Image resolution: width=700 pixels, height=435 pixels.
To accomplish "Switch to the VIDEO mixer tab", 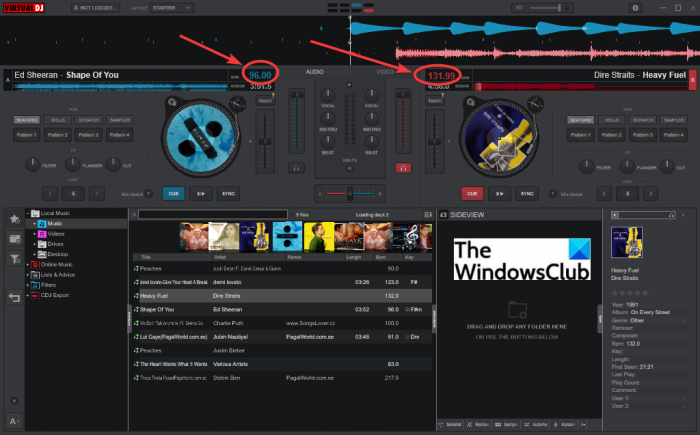I will [385, 72].
